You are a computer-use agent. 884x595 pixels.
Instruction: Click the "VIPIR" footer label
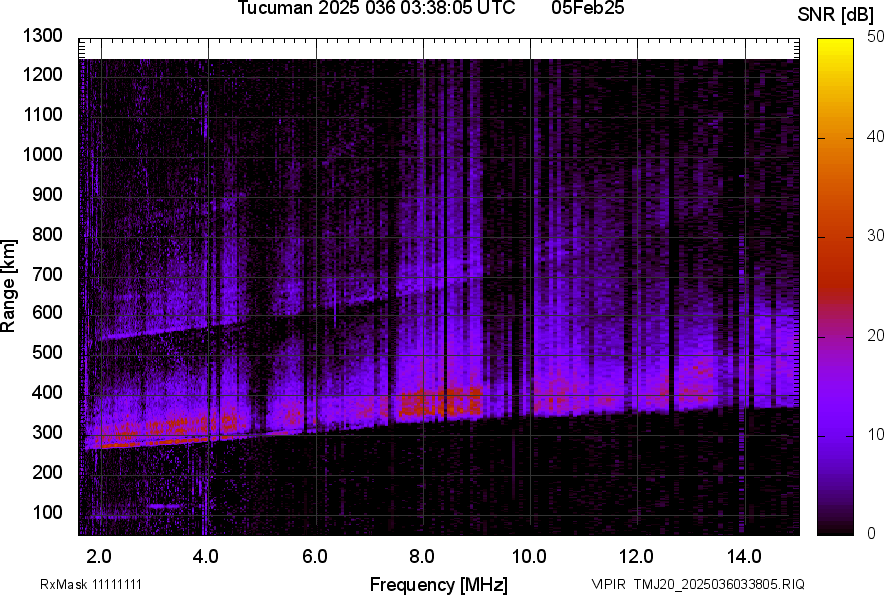(608, 584)
